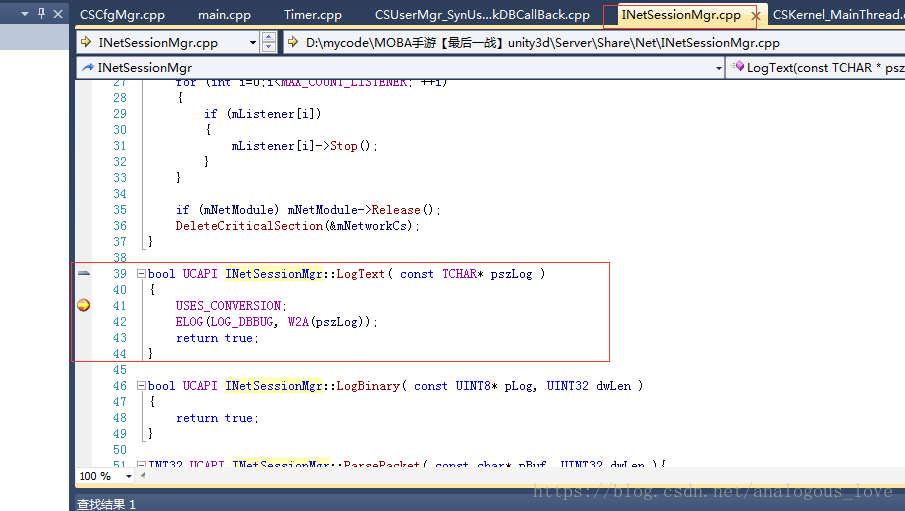Viewport: 905px width, 511px height.
Task: Click LogBinary function name on line 46
Action: pyautogui.click(x=368, y=386)
